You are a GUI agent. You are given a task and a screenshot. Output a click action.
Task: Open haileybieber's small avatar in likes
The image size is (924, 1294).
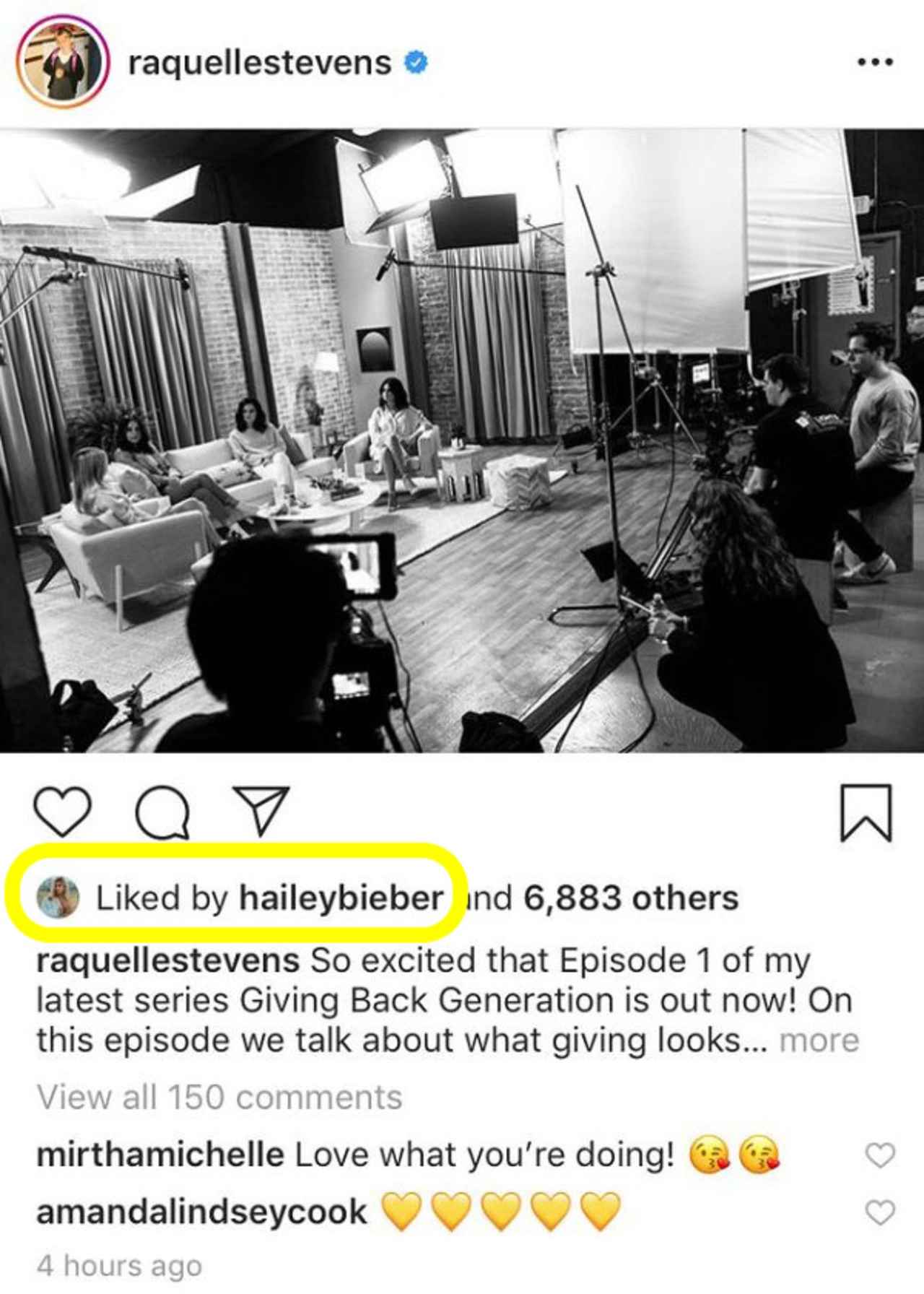pos(58,897)
